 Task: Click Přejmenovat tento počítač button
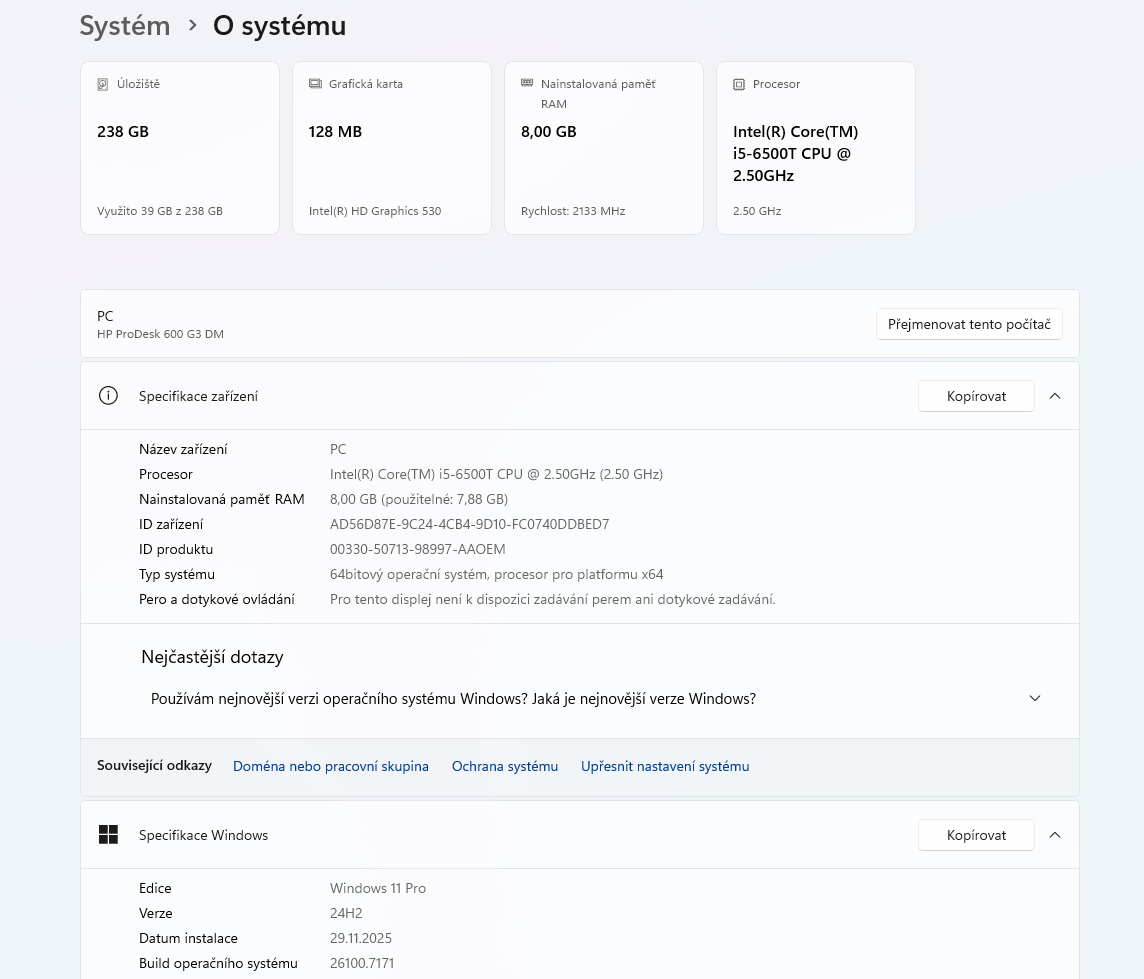(x=968, y=324)
